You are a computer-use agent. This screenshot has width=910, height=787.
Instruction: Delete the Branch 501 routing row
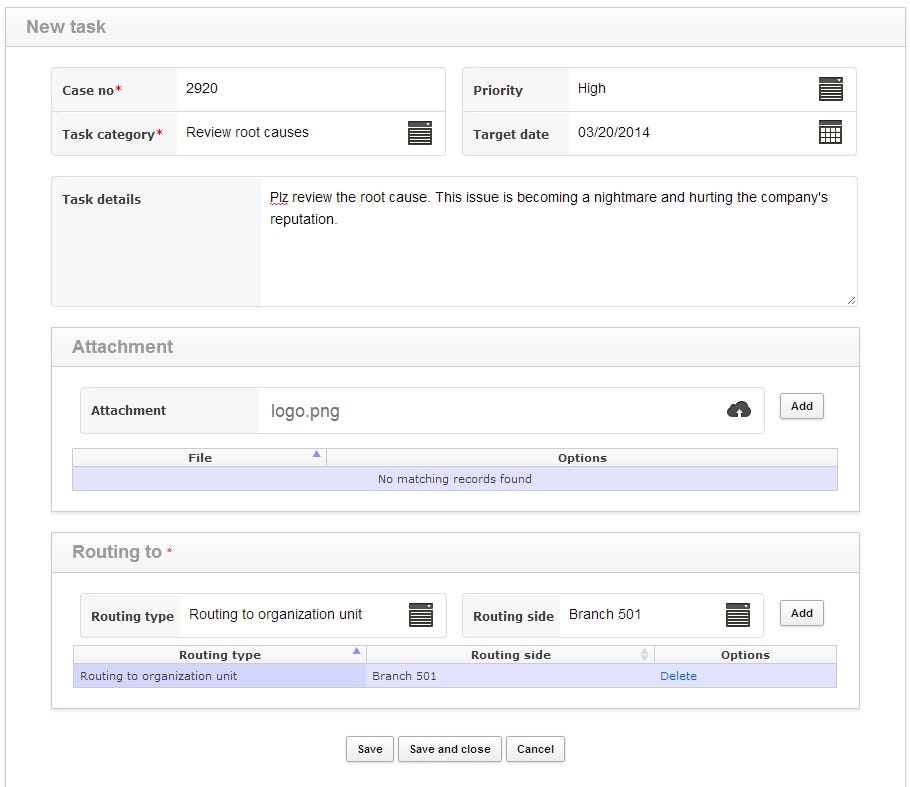[678, 676]
